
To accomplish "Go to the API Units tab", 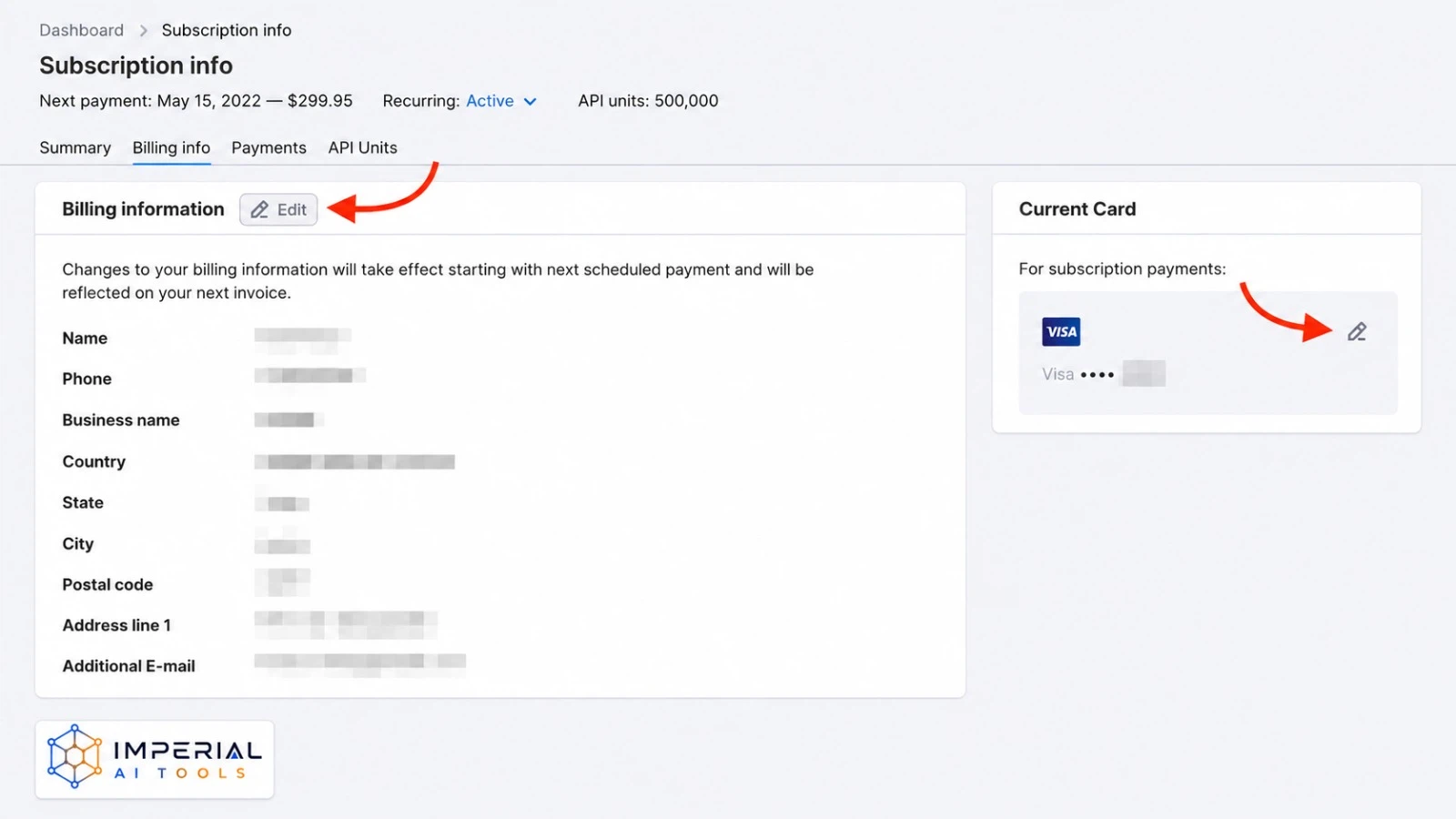I will pos(362,147).
